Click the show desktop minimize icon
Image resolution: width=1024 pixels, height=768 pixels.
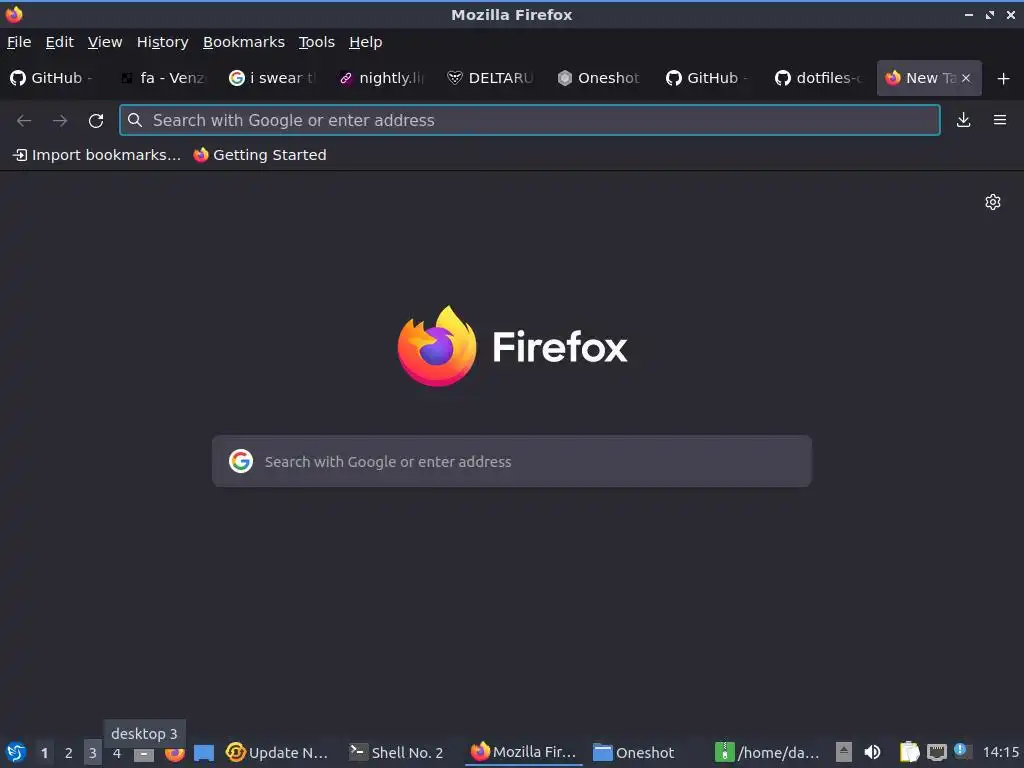(x=144, y=754)
